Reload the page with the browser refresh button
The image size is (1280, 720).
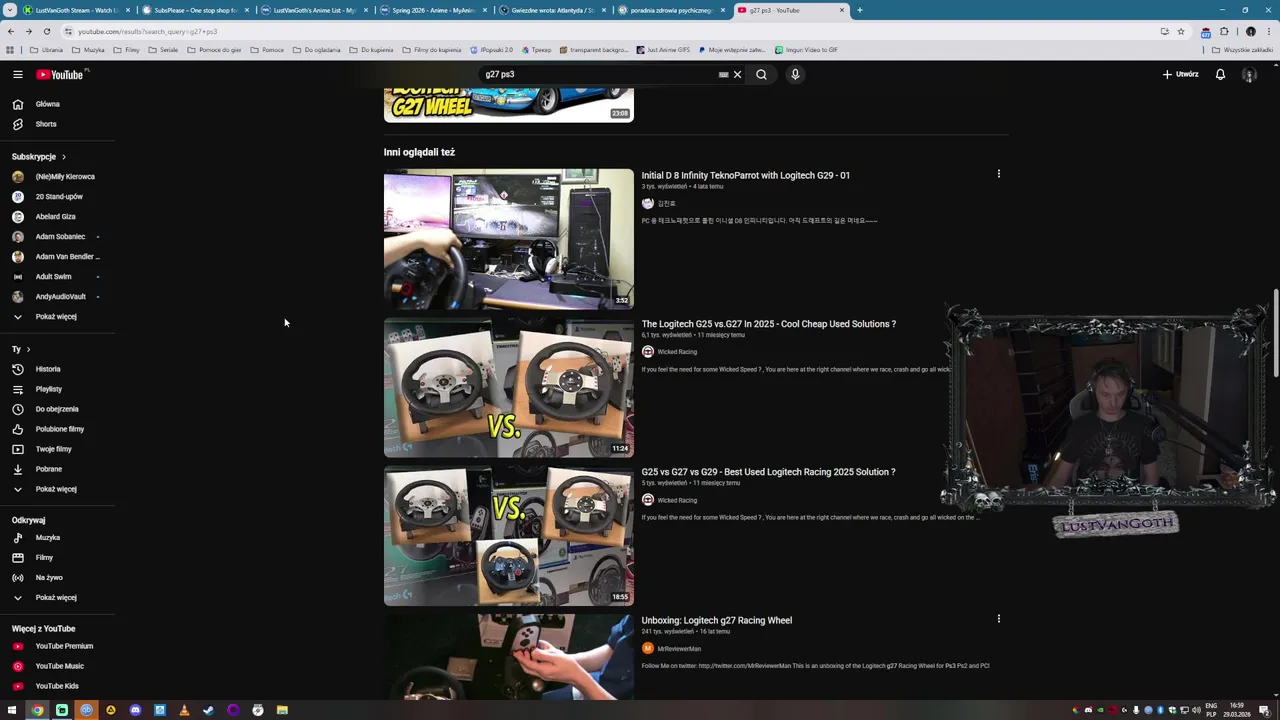[x=46, y=31]
